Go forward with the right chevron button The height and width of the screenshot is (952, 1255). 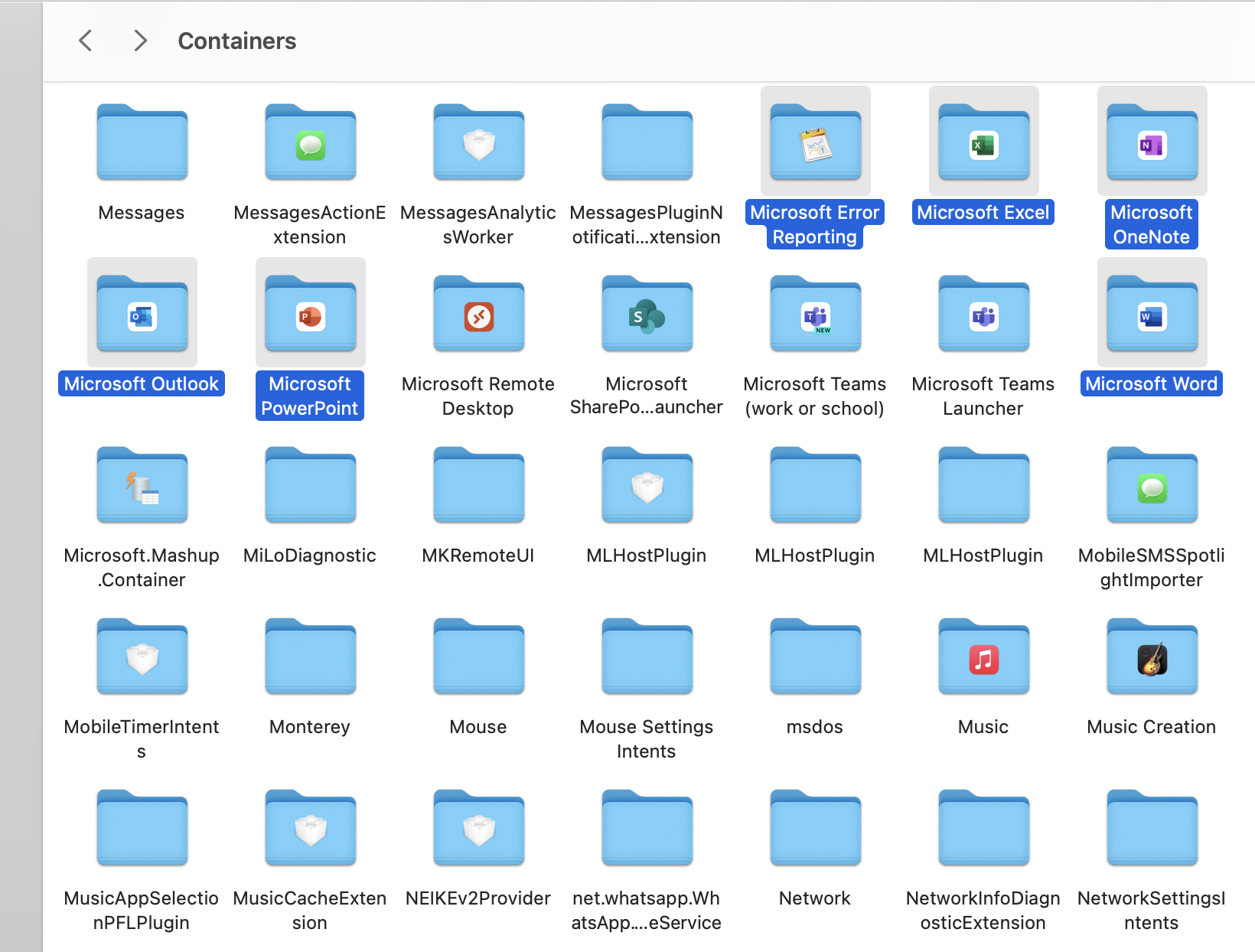point(139,41)
